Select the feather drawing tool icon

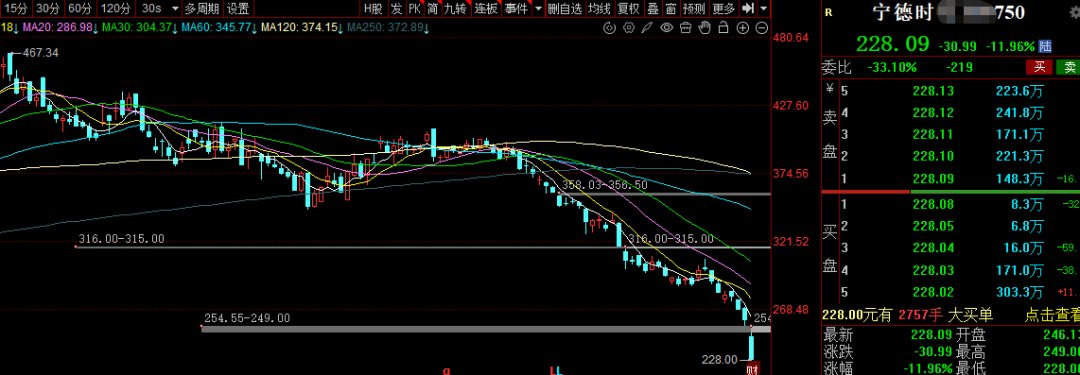point(647,28)
